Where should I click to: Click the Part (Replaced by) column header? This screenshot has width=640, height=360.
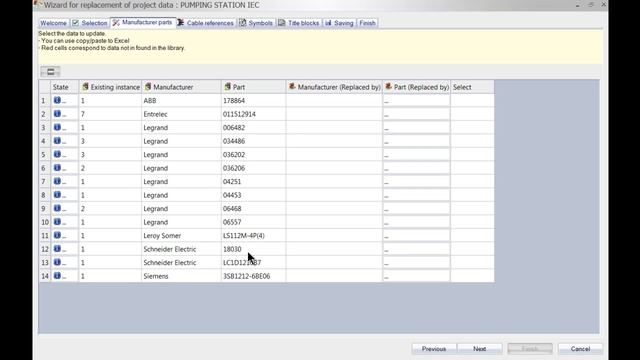pyautogui.click(x=417, y=87)
